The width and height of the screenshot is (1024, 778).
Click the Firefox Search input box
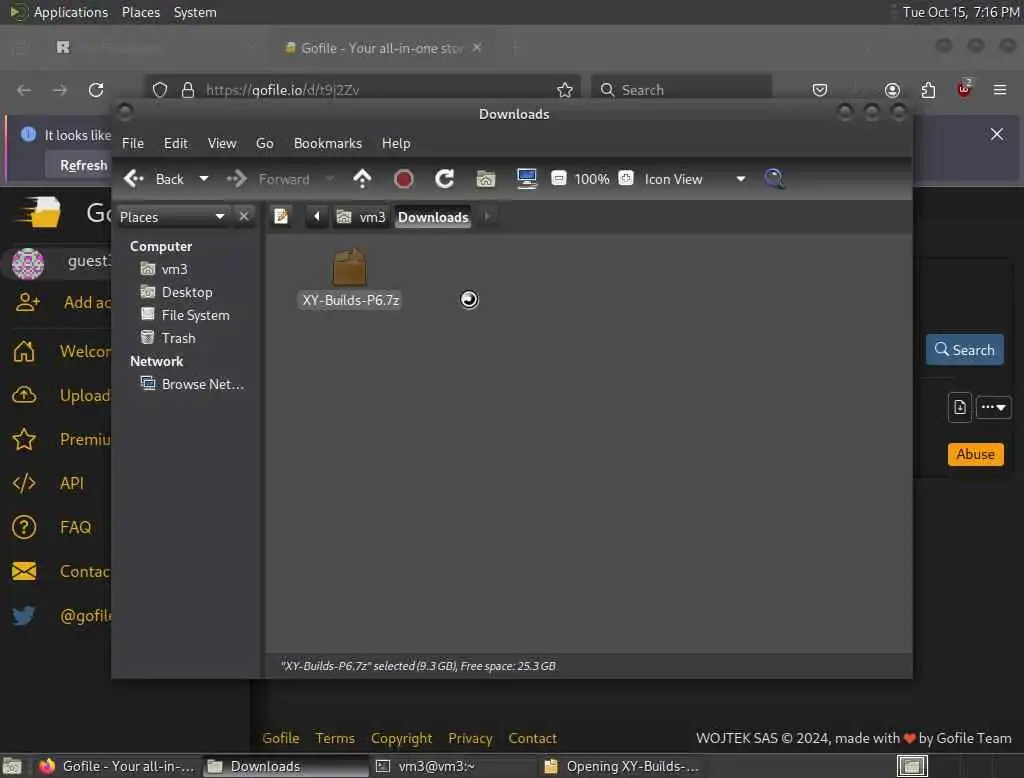coord(681,89)
